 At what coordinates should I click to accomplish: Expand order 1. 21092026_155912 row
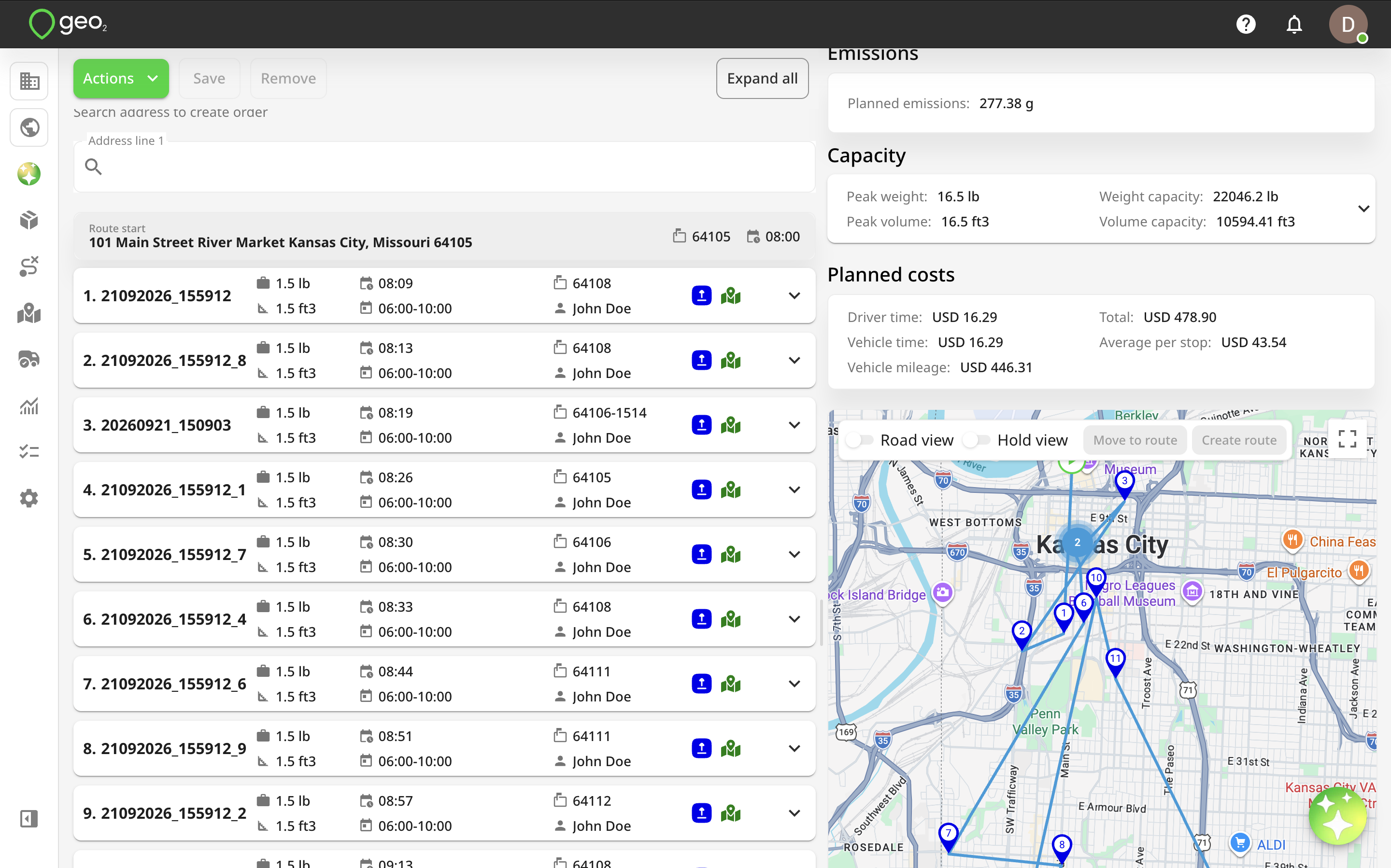[x=795, y=295]
